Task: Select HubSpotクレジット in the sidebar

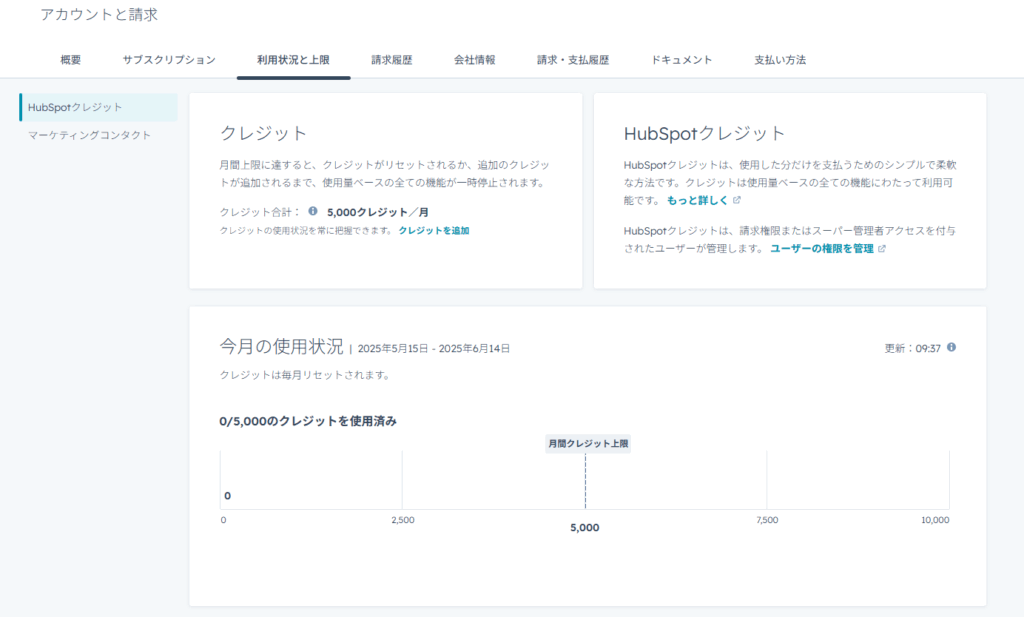Action: pos(99,107)
